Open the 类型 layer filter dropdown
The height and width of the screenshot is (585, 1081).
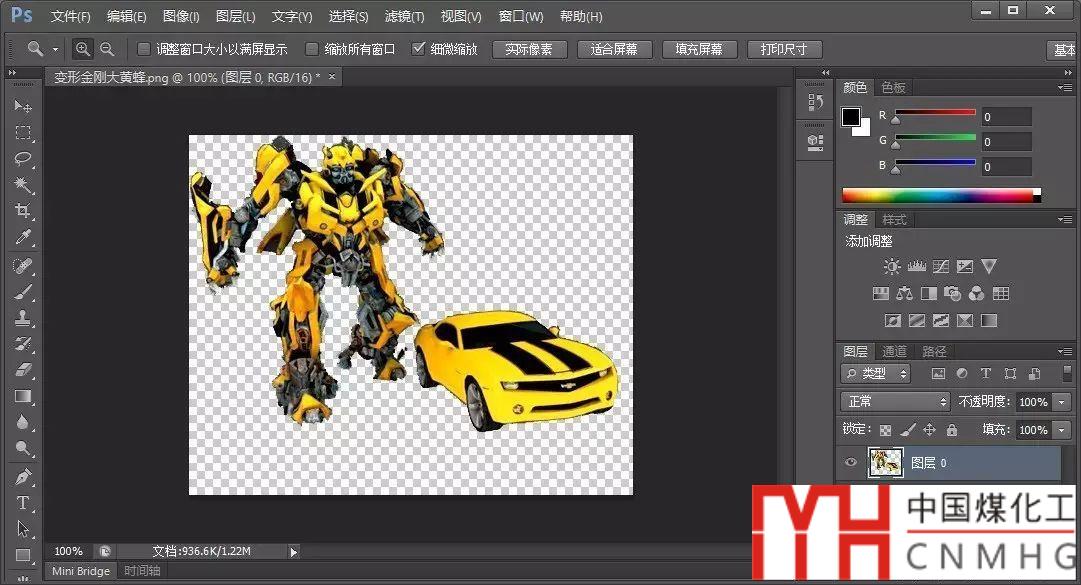(x=876, y=374)
